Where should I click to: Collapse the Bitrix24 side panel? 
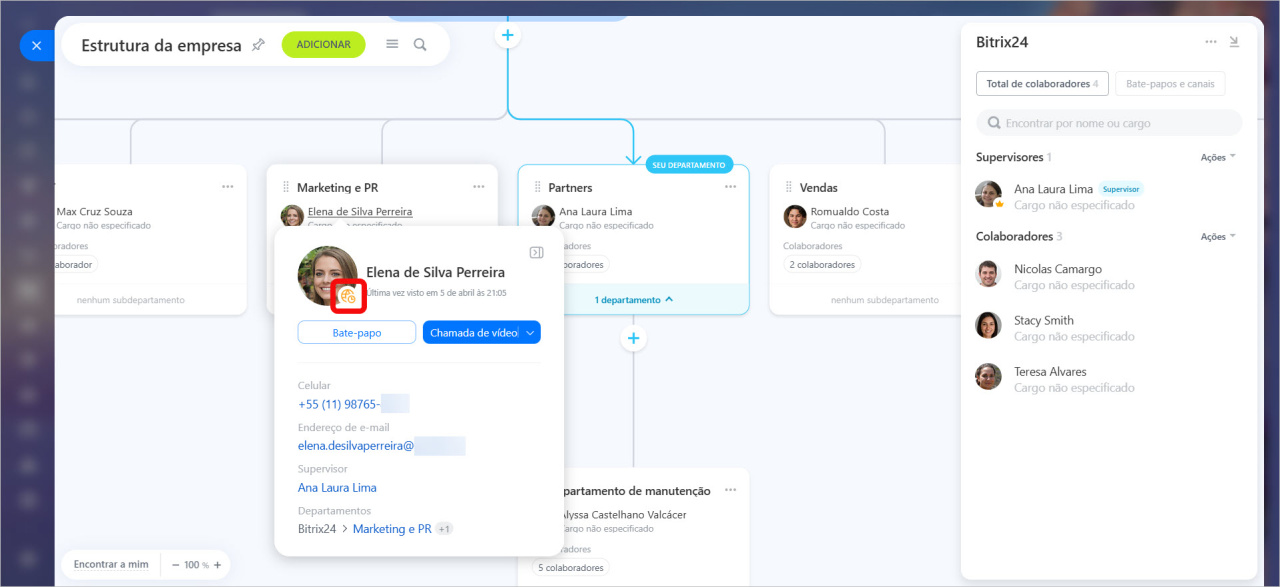tap(1234, 42)
